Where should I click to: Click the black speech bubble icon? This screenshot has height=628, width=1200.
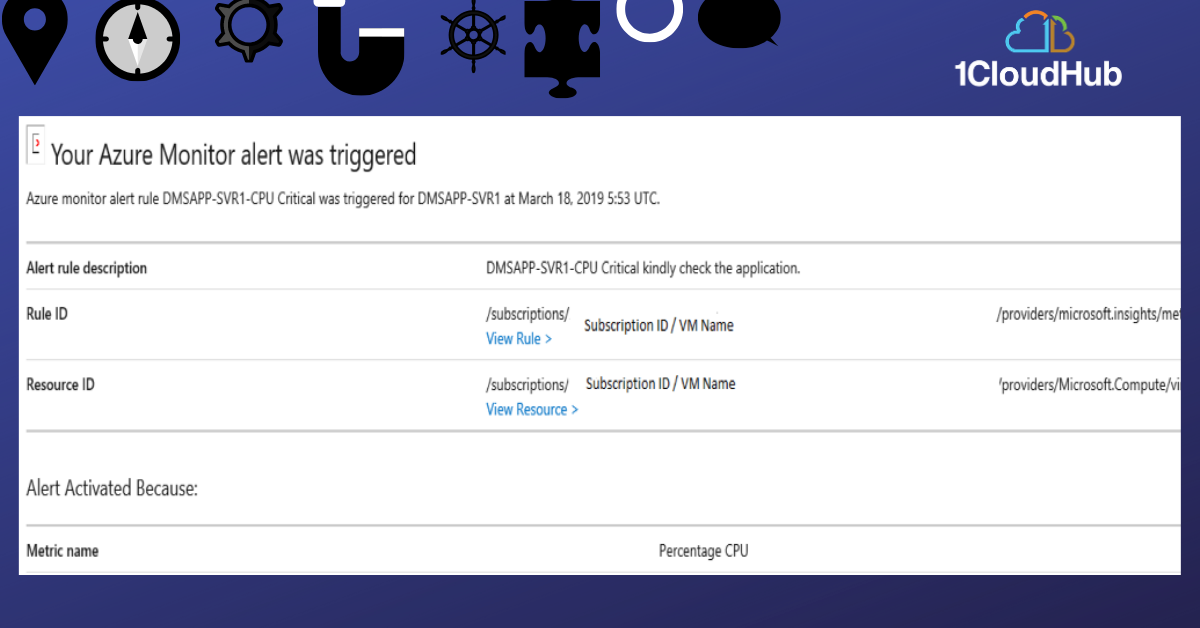point(738,23)
